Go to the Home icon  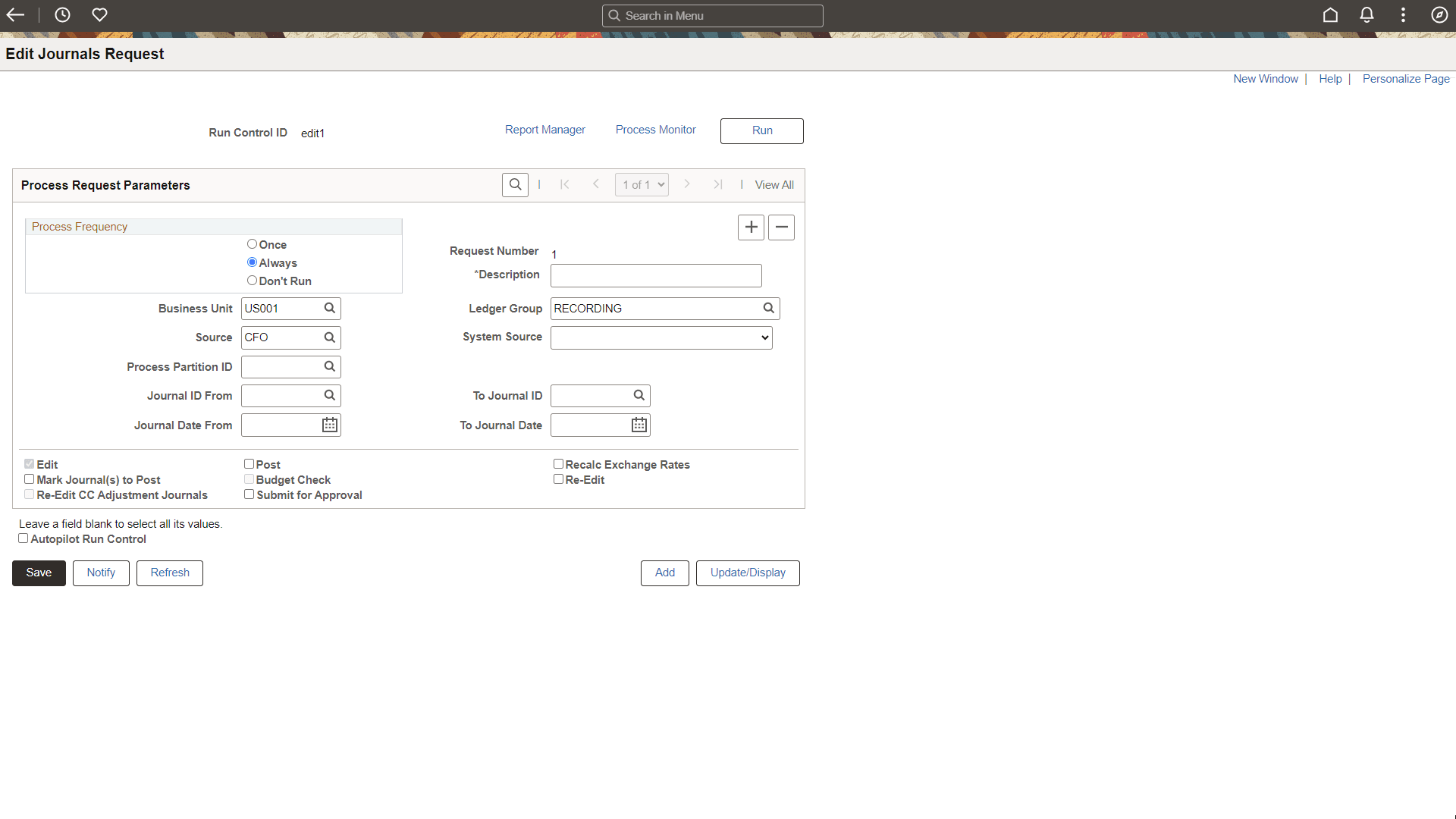(1330, 15)
